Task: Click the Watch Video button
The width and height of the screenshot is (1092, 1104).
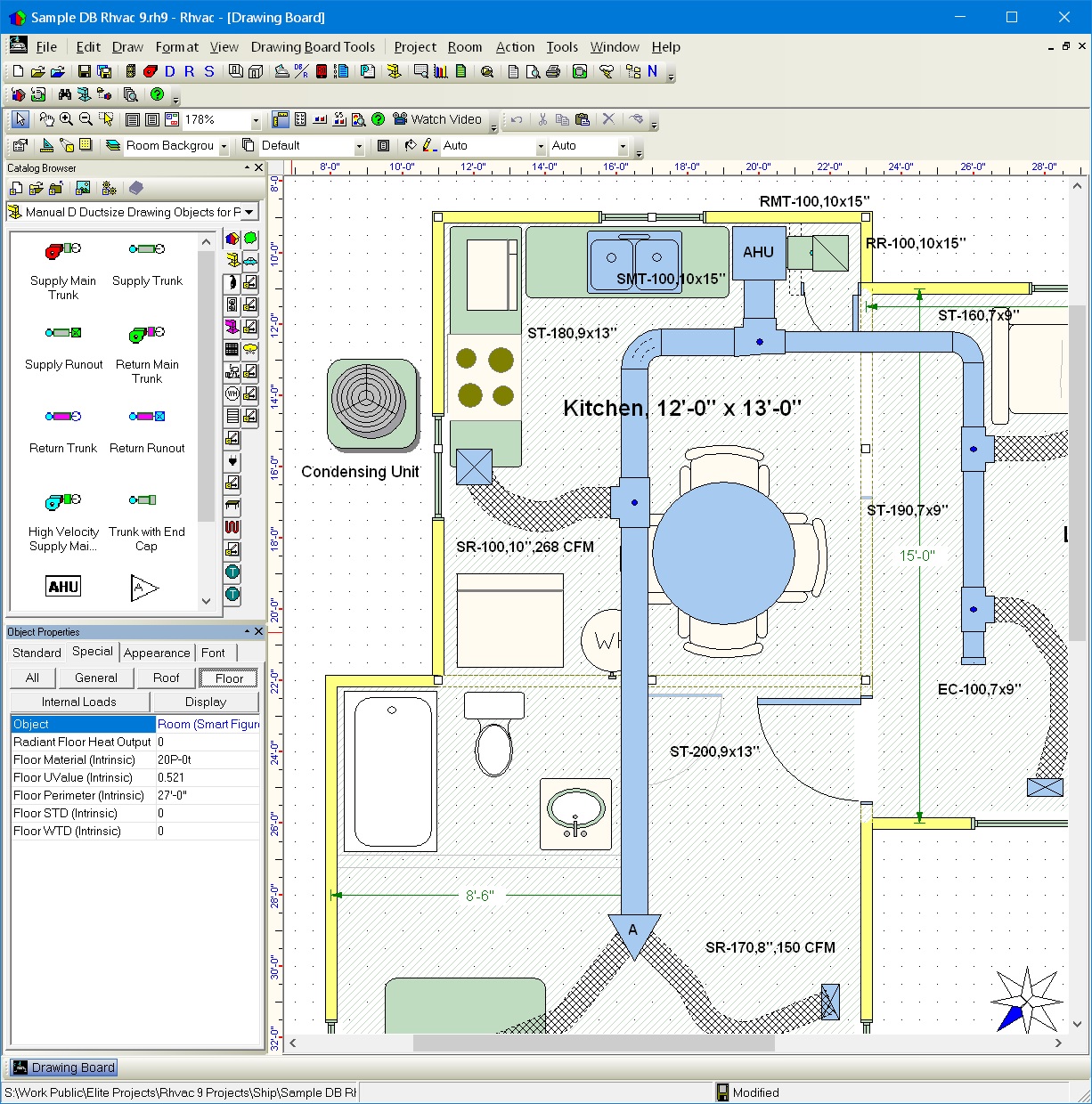Action: (437, 119)
